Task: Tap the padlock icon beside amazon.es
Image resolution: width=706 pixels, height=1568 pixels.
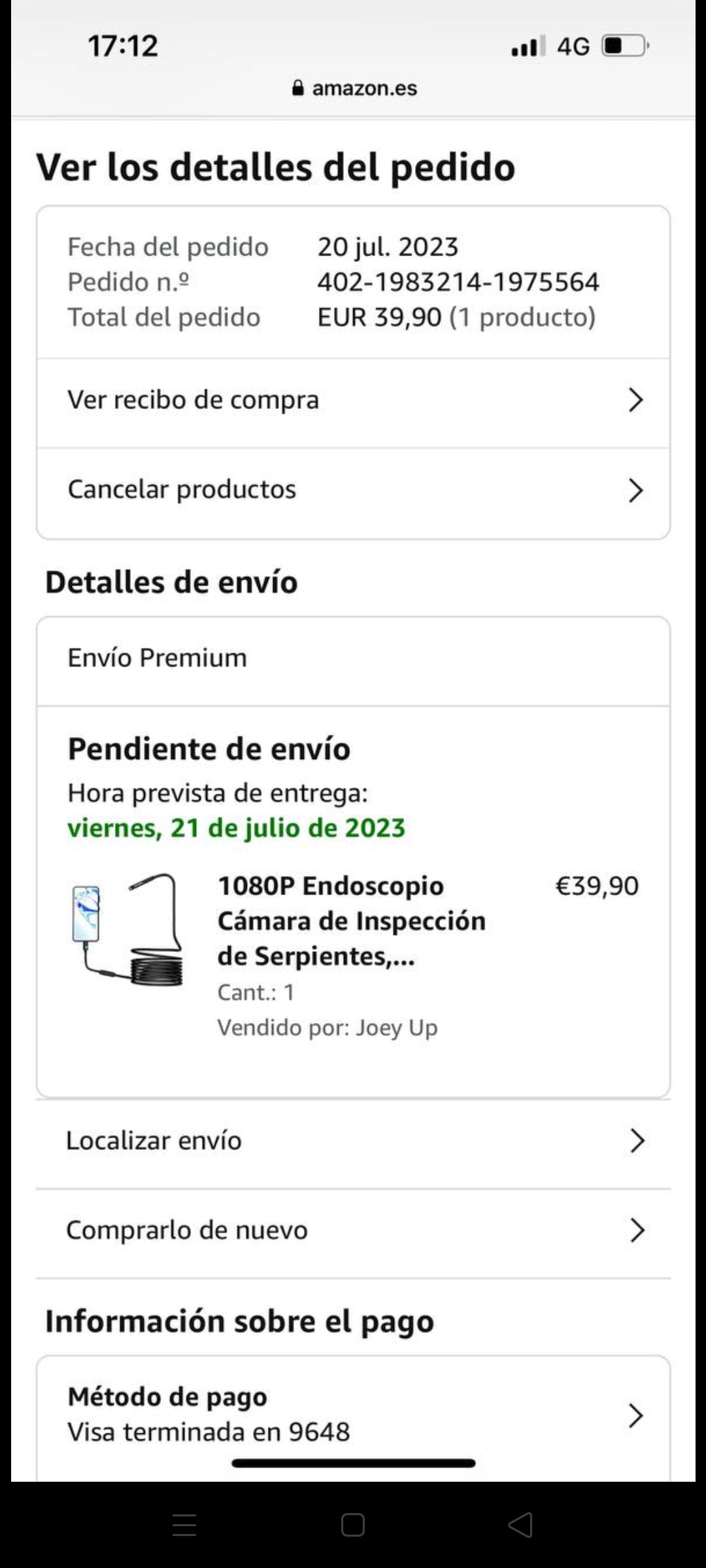Action: coord(298,88)
